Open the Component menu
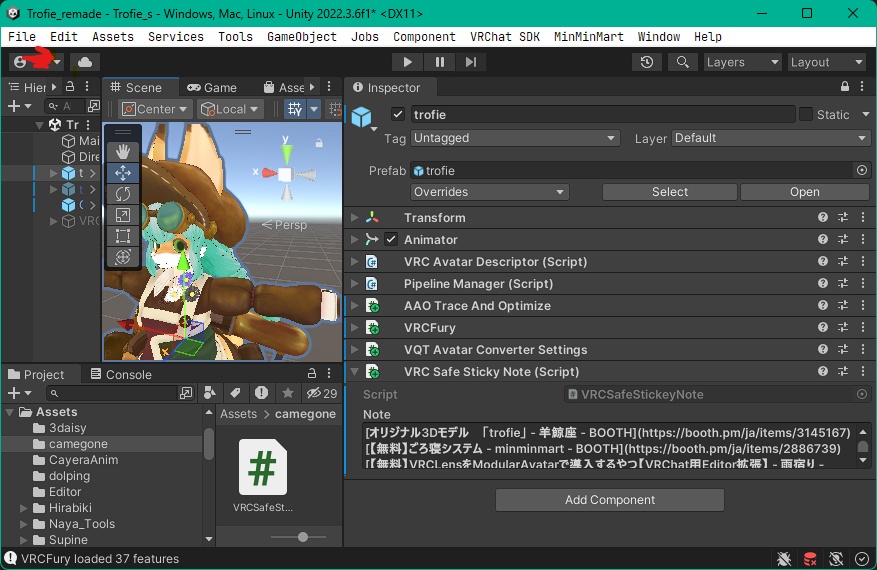 pos(424,37)
